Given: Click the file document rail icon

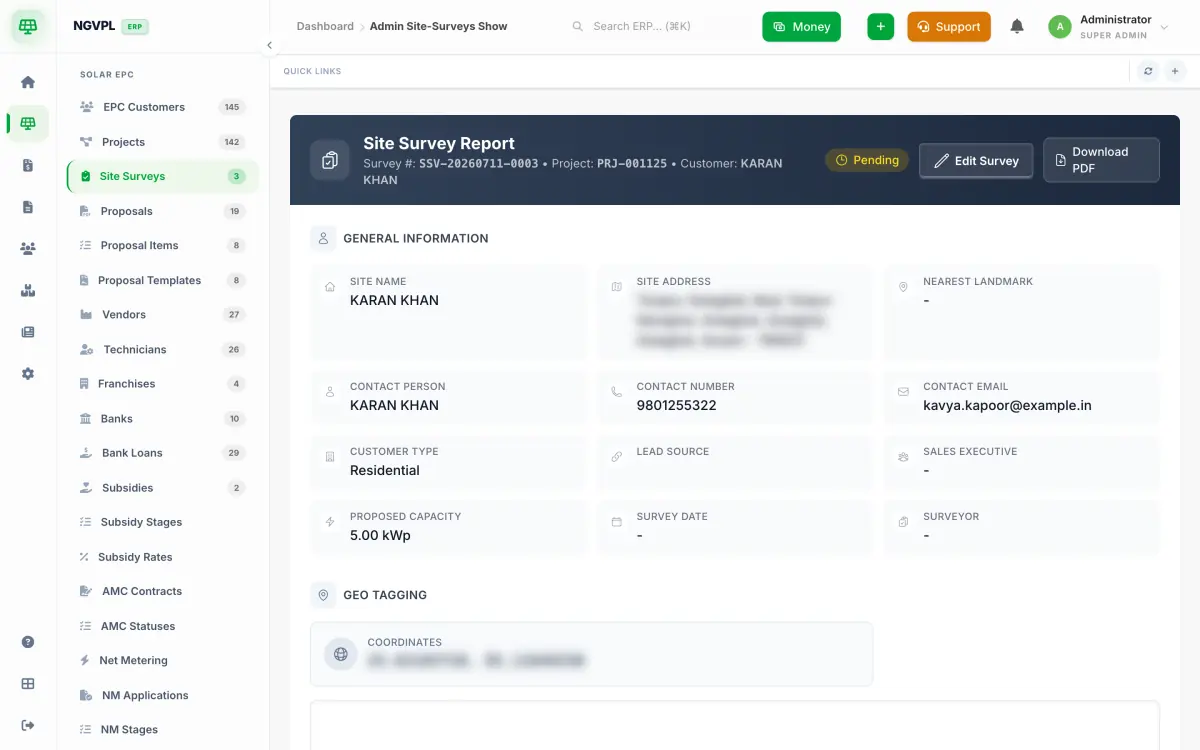Looking at the screenshot, I should [x=28, y=207].
